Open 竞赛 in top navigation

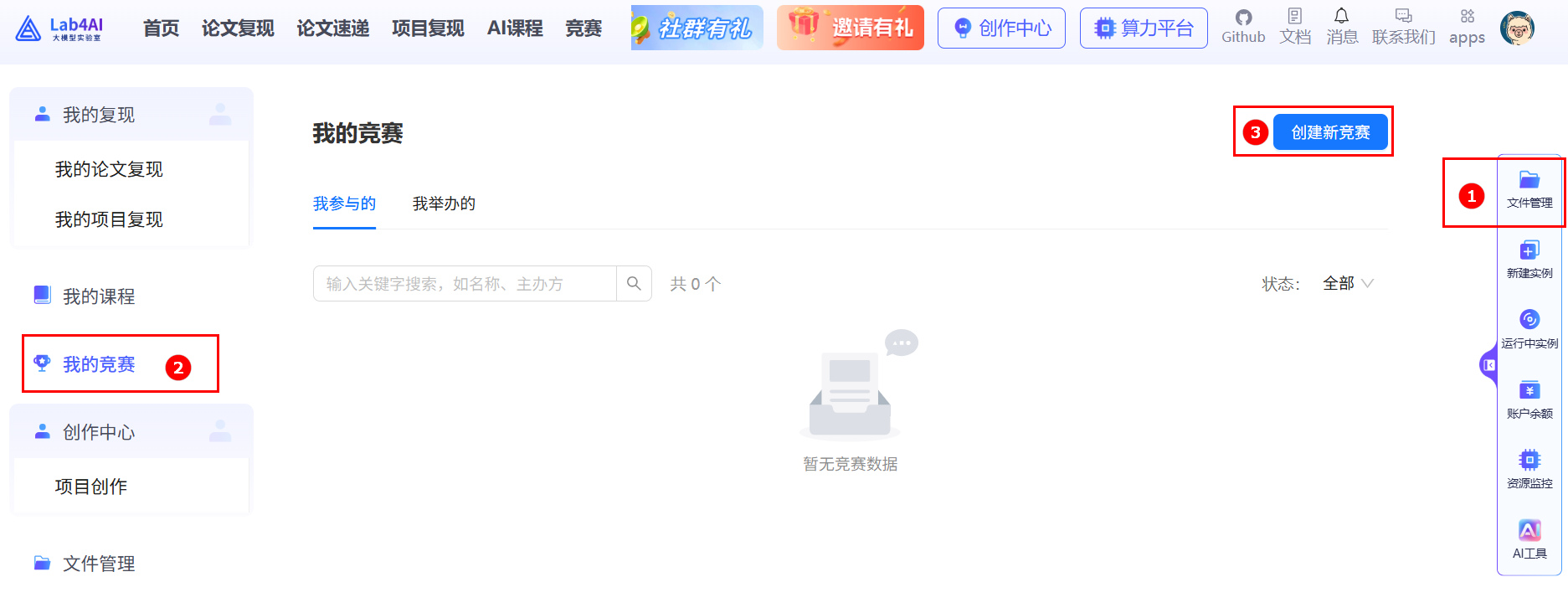pos(584,28)
